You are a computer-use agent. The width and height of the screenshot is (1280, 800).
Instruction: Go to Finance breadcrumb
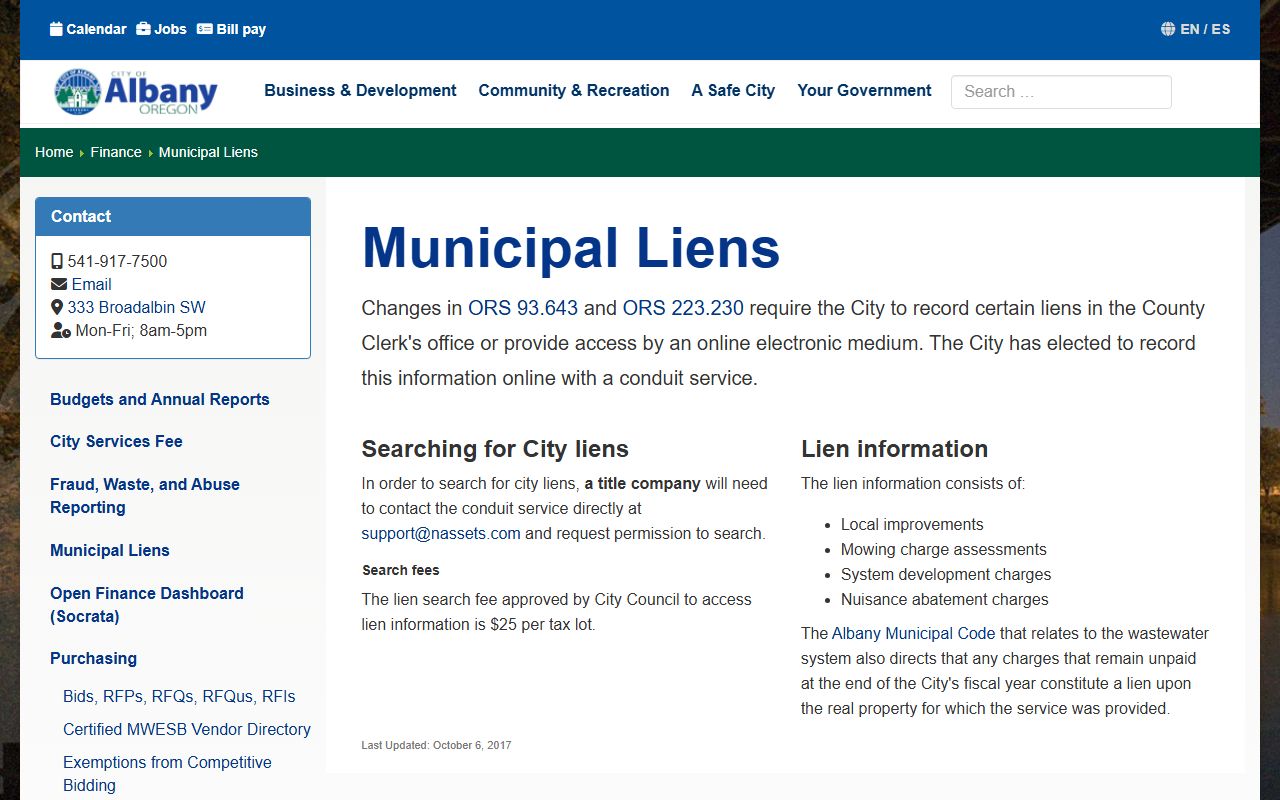click(116, 152)
